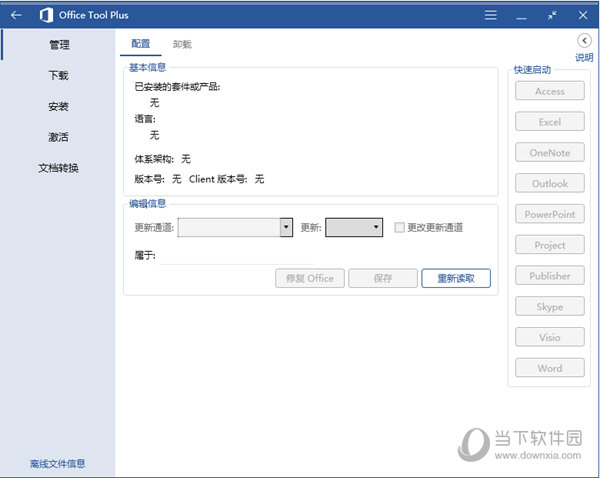Launch OneNote from quick start
This screenshot has width=600, height=478.
549,153
